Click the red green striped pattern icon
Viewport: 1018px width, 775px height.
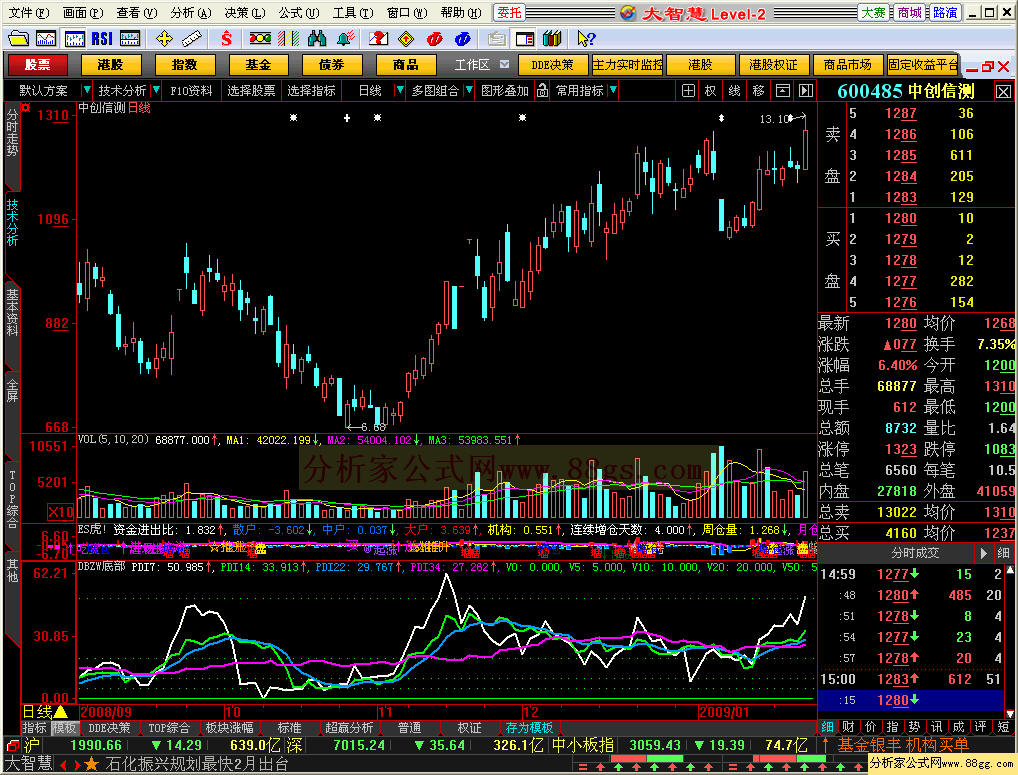288,39
